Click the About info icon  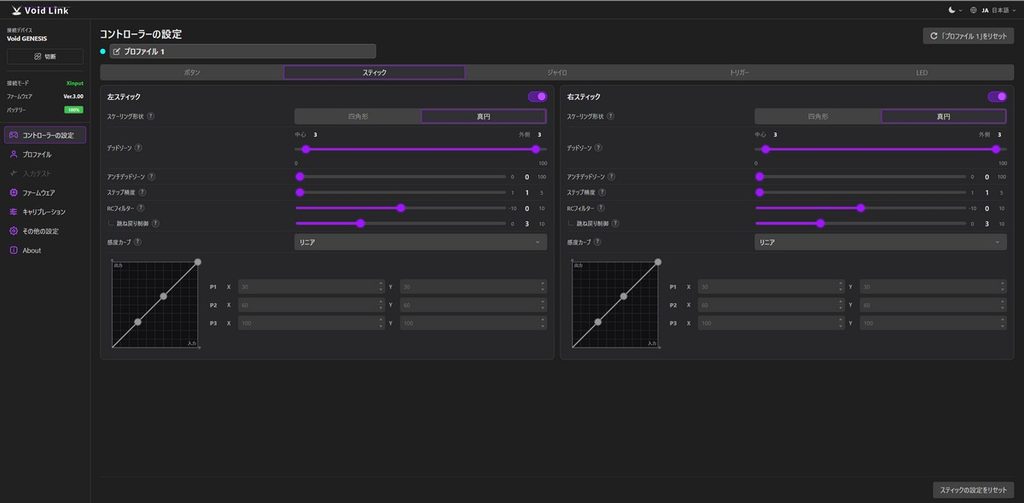pyautogui.click(x=14, y=251)
